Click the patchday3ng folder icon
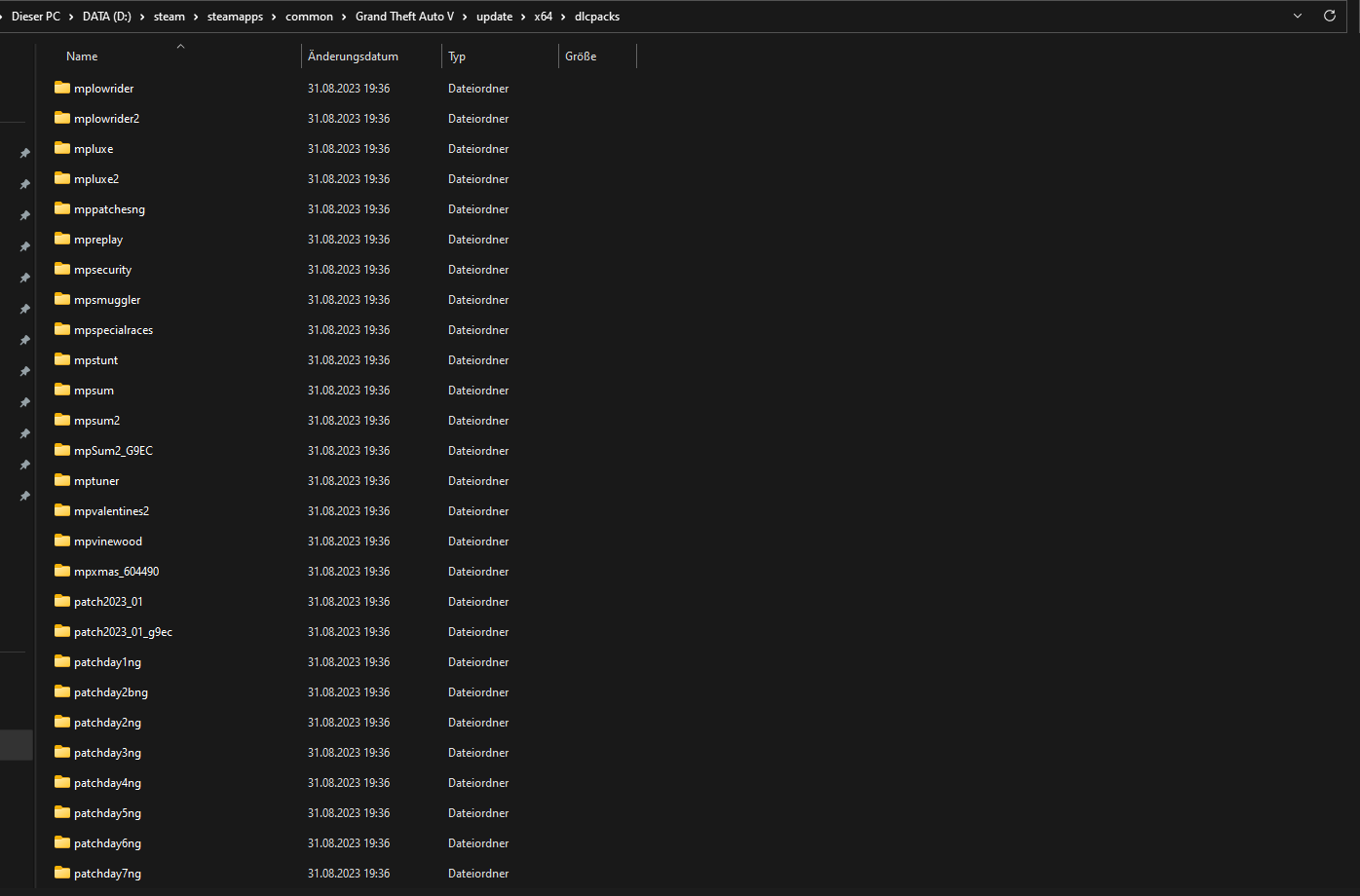The image size is (1360, 896). (x=62, y=752)
